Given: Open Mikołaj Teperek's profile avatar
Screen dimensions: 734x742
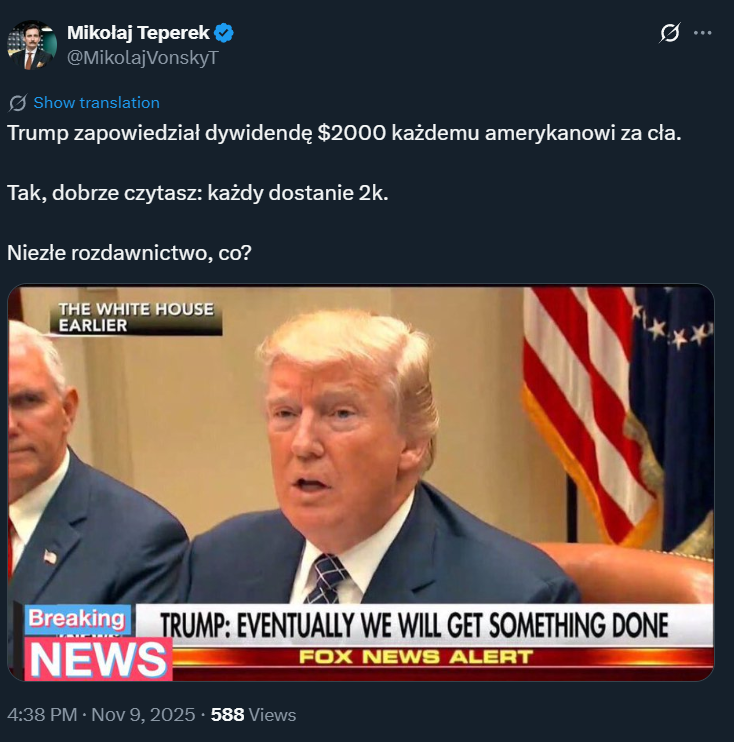Looking at the screenshot, I should pos(32,45).
